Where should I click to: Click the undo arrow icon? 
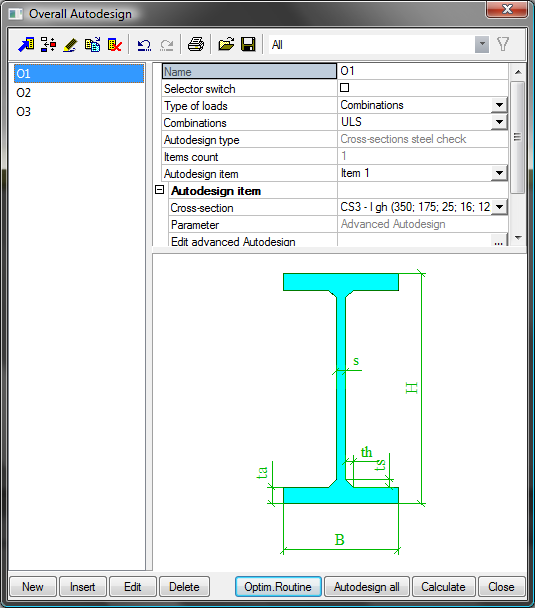pos(144,45)
